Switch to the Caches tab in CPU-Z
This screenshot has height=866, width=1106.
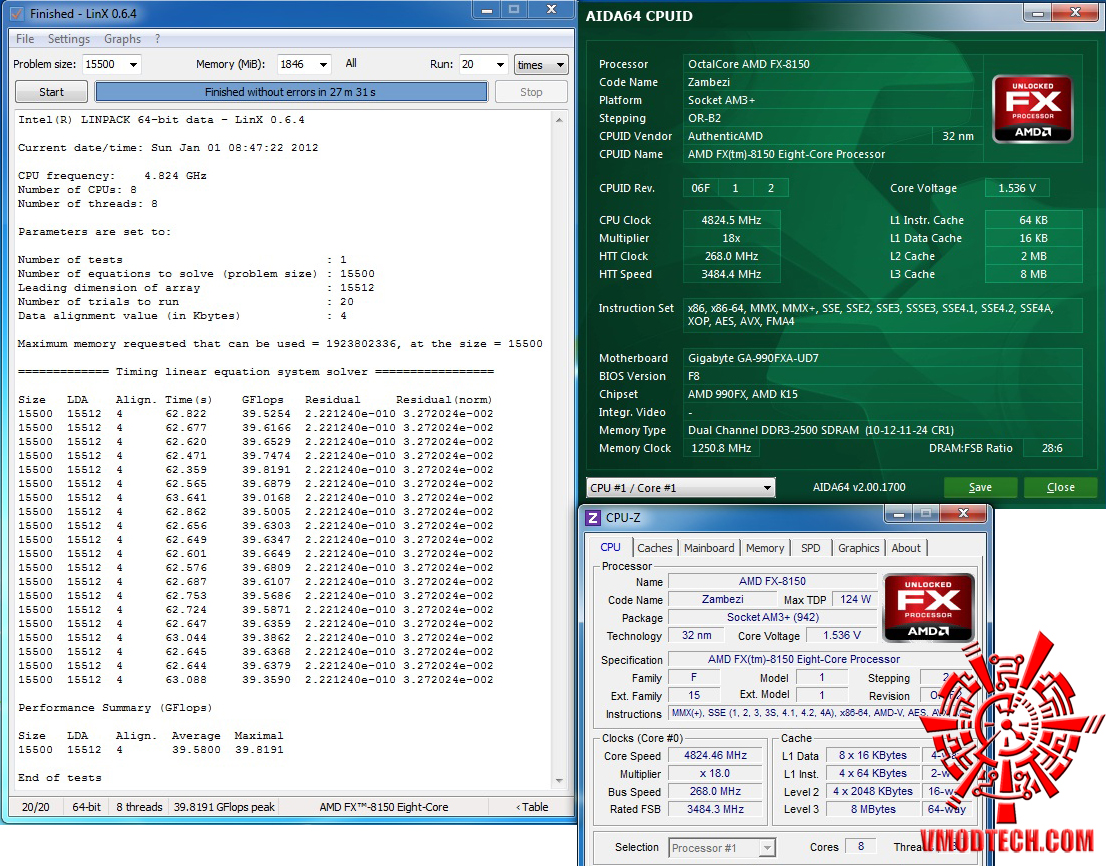tap(655, 548)
